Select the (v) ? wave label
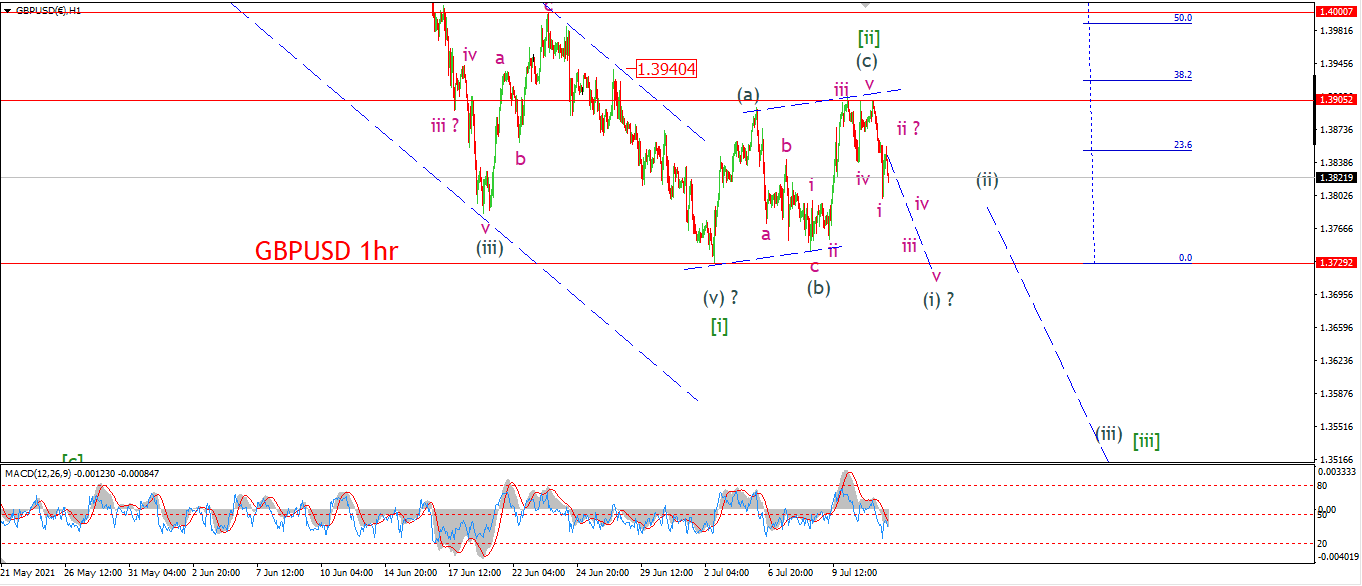The height and width of the screenshot is (586, 1362). 721,297
